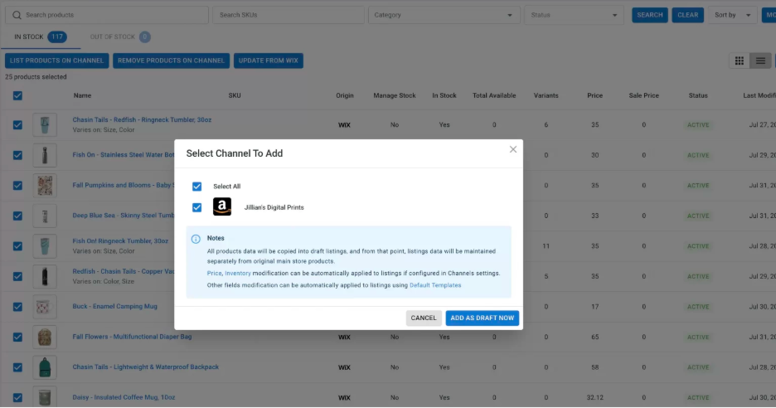776x408 pixels.
Task: Click the Variants column header
Action: (546, 96)
